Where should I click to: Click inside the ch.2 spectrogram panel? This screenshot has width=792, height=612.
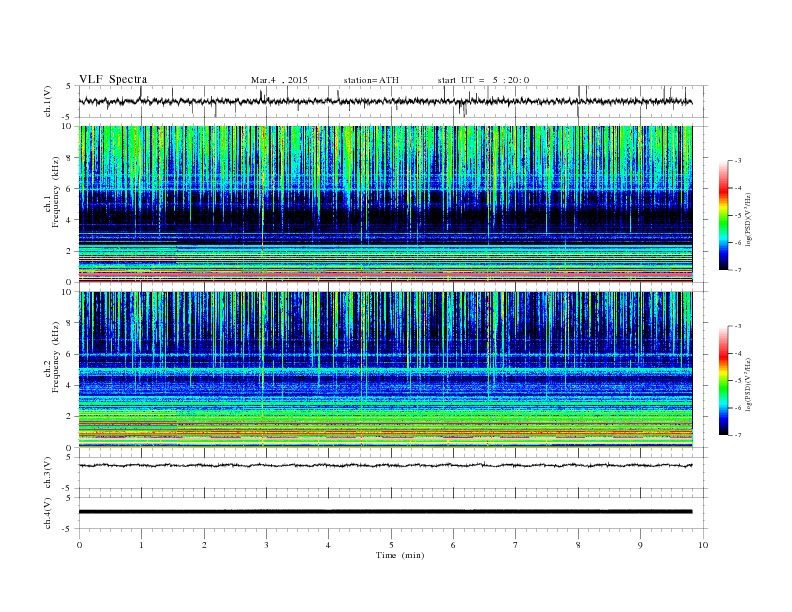click(x=385, y=370)
